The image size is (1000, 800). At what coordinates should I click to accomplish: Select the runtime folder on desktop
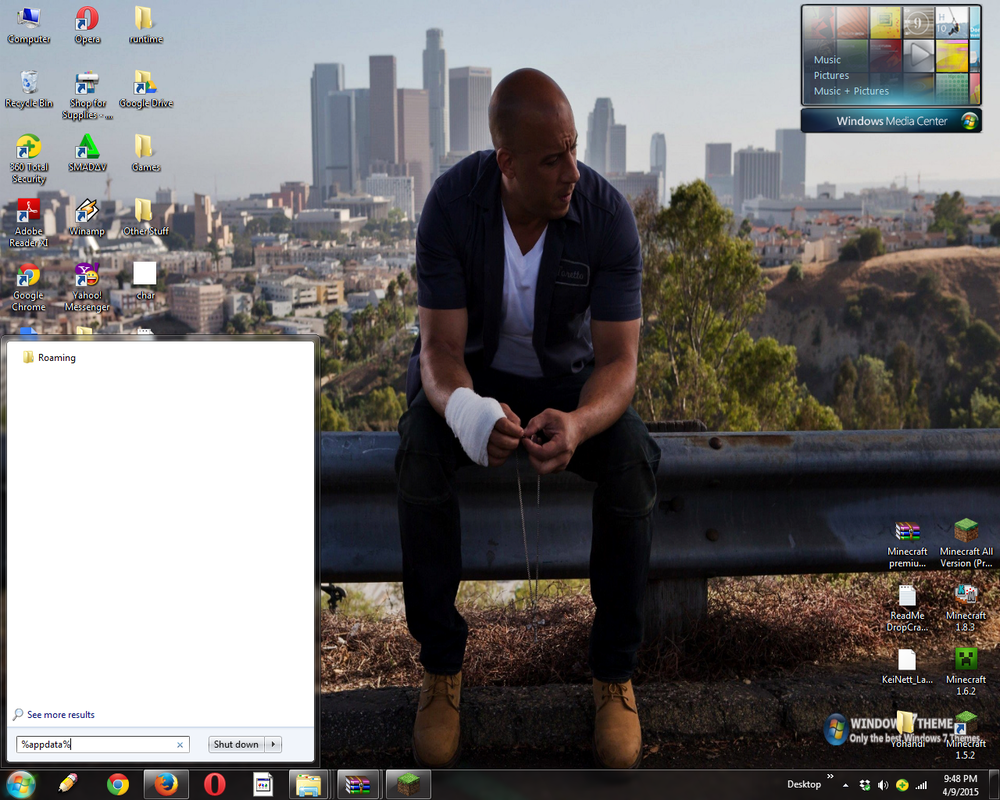(145, 26)
